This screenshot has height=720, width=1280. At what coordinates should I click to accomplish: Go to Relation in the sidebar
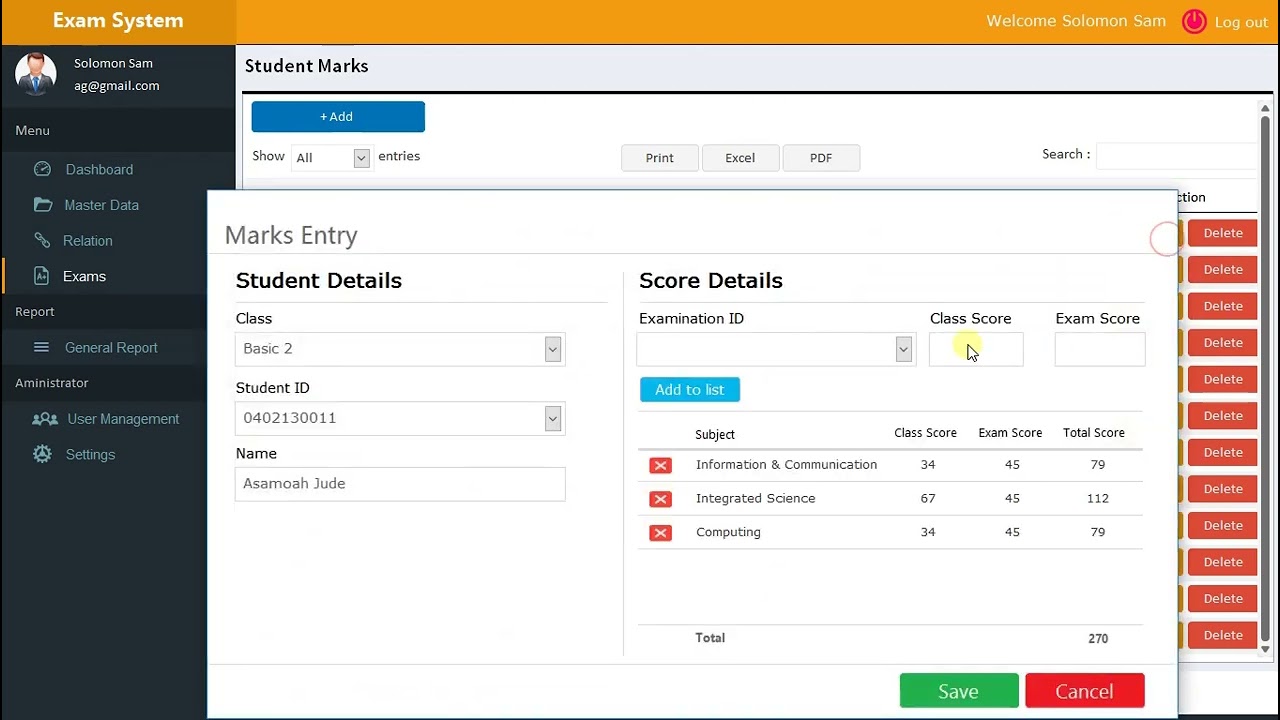[88, 240]
